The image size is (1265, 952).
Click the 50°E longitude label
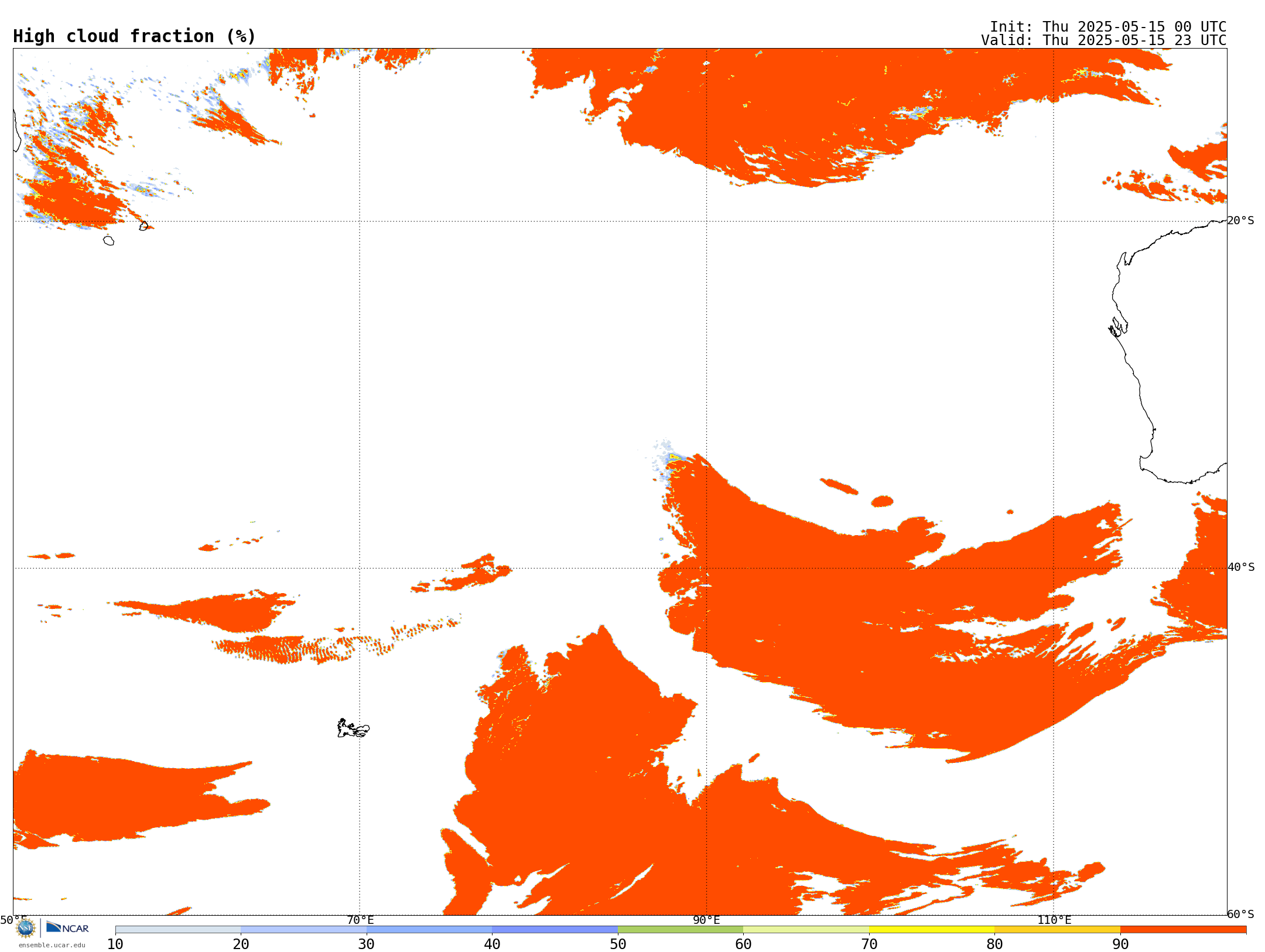coord(13,920)
